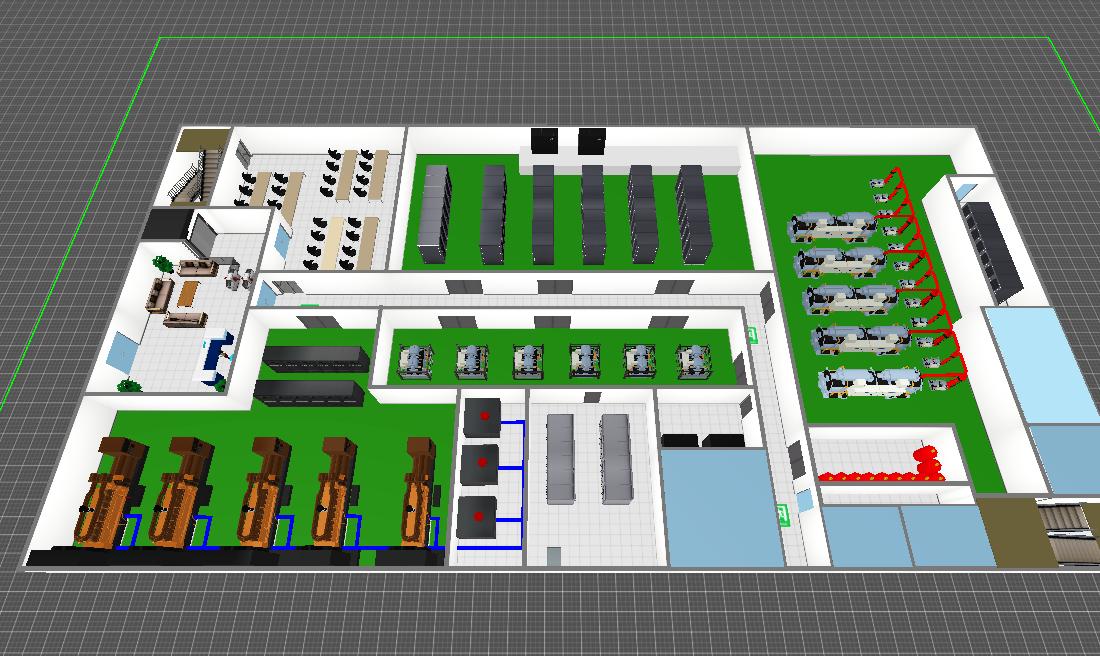1100x656 pixels.
Task: Click the bottom black unit with red dot
Action: coord(478,518)
